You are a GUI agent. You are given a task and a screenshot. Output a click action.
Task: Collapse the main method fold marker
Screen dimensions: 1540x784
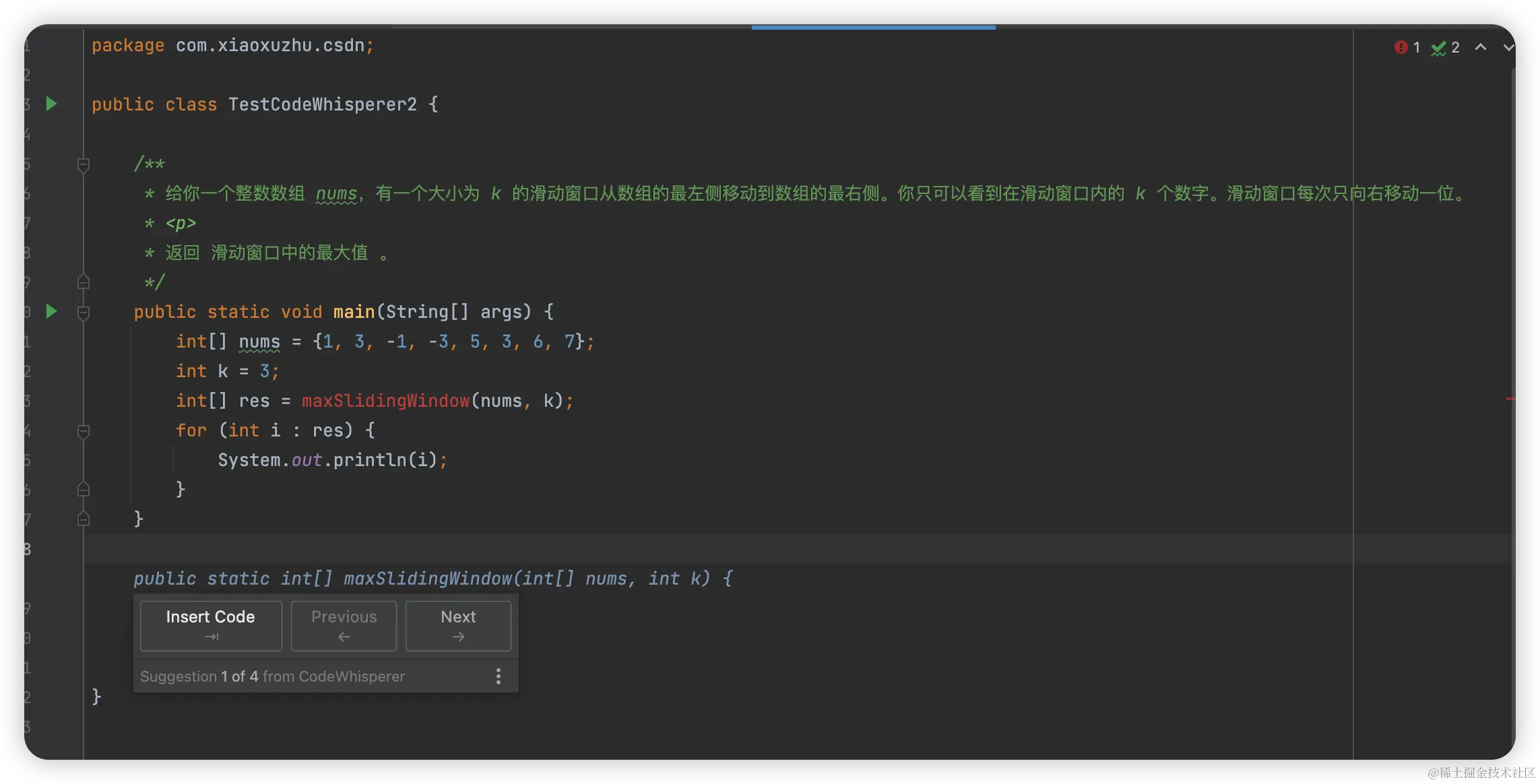(84, 313)
